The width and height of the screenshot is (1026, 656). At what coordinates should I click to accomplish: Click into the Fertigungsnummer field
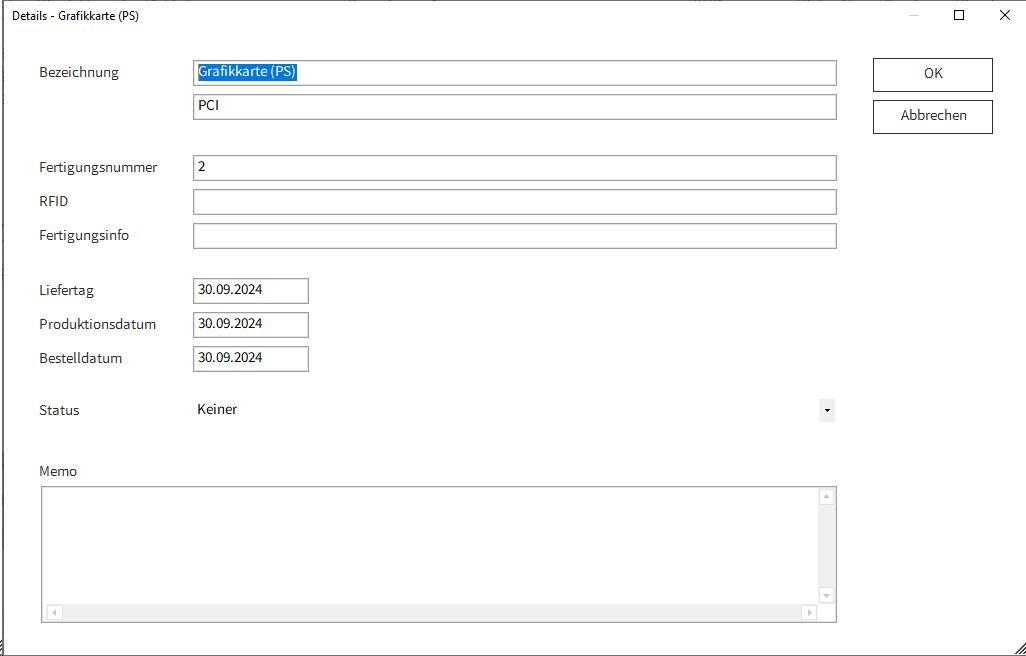[514, 168]
